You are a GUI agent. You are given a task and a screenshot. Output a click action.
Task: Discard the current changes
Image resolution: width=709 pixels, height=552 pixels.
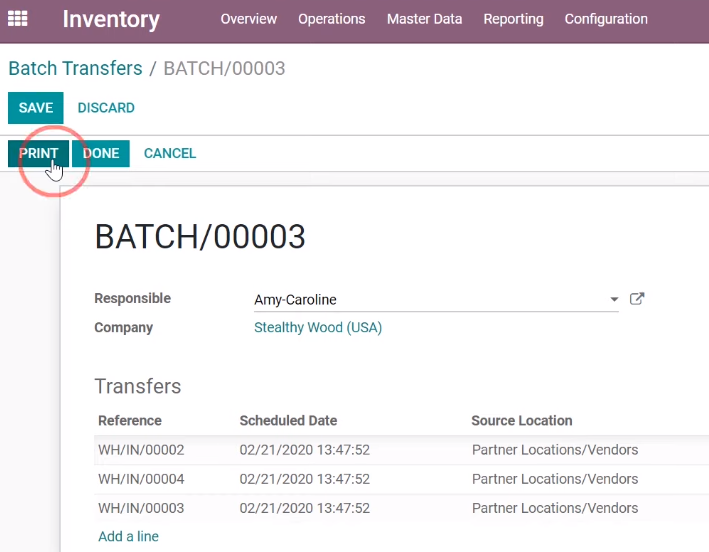click(106, 108)
